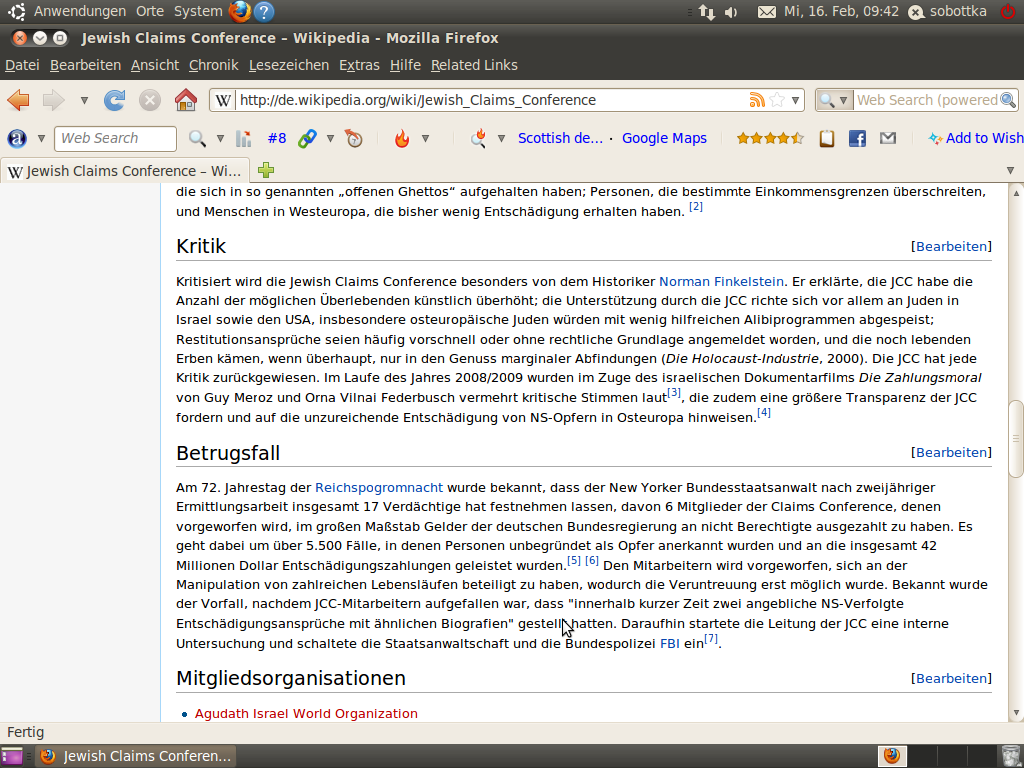Expand the flame Hot Pages dropdown
Viewport: 1024px width, 768px height.
pyautogui.click(x=425, y=138)
